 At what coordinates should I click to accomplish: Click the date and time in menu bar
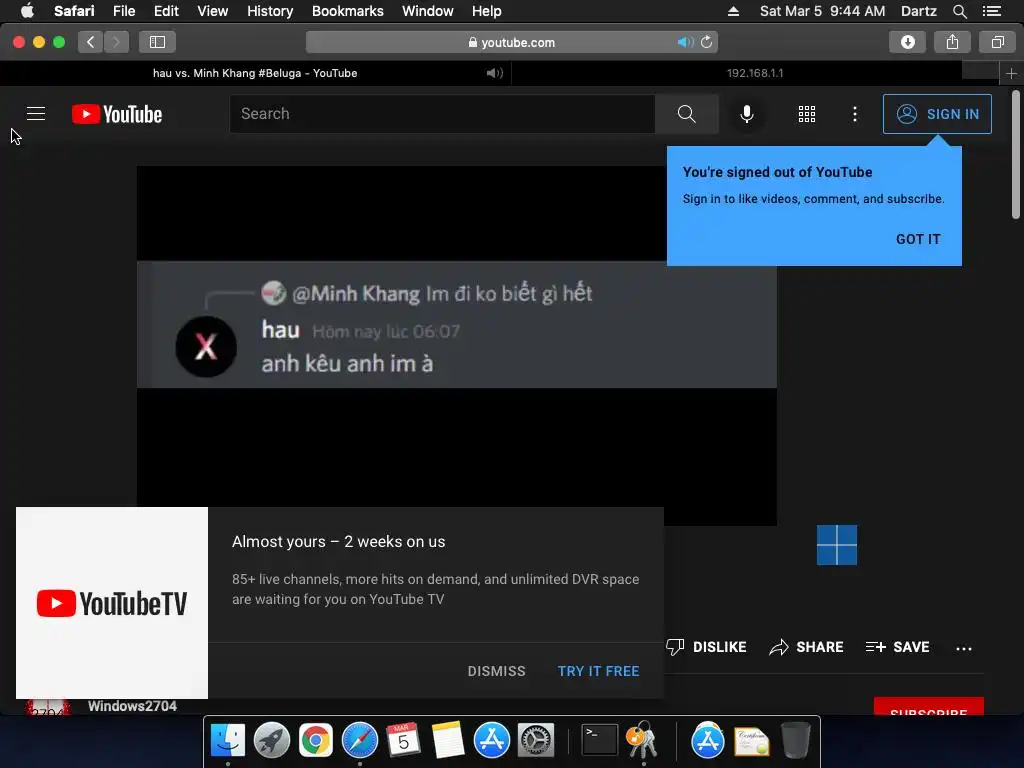click(822, 11)
